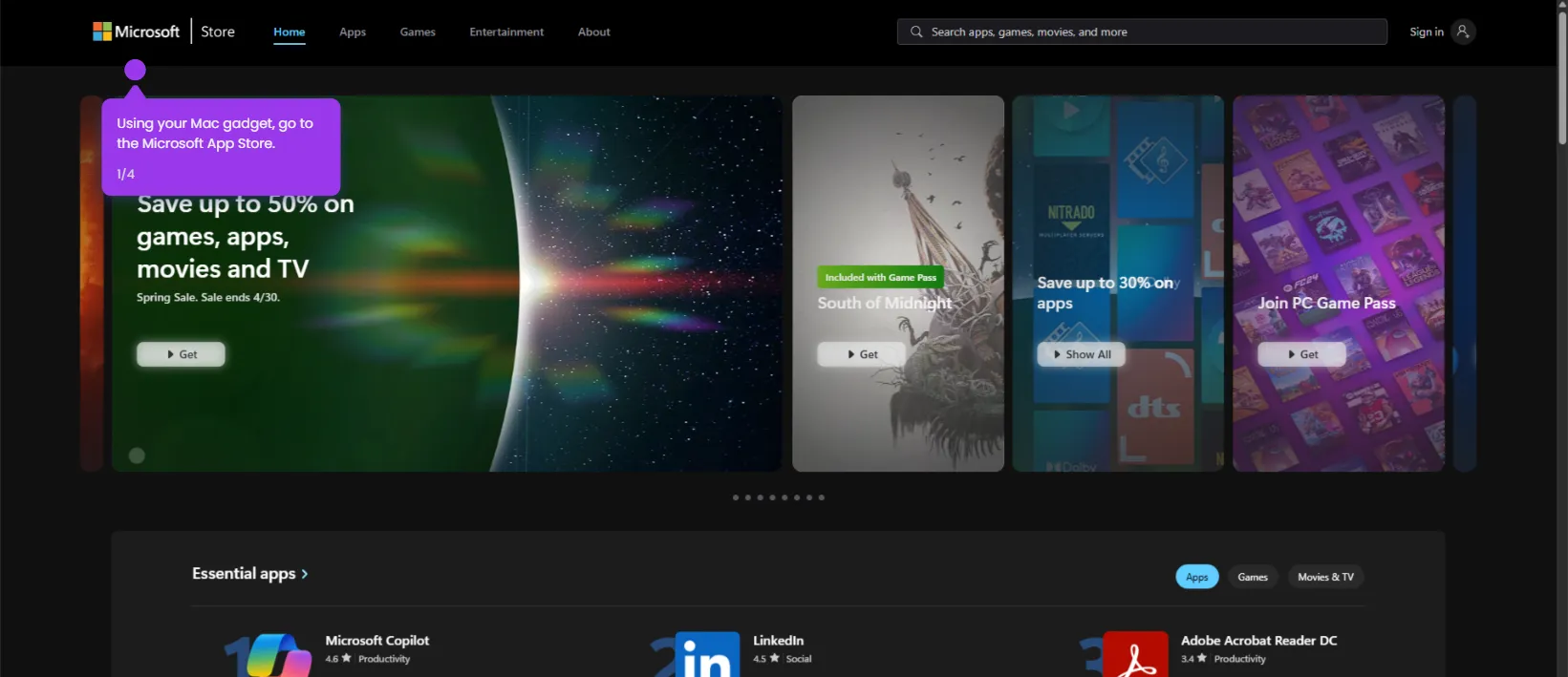Go to the Entertainment tab
The width and height of the screenshot is (1568, 677).
[x=506, y=32]
